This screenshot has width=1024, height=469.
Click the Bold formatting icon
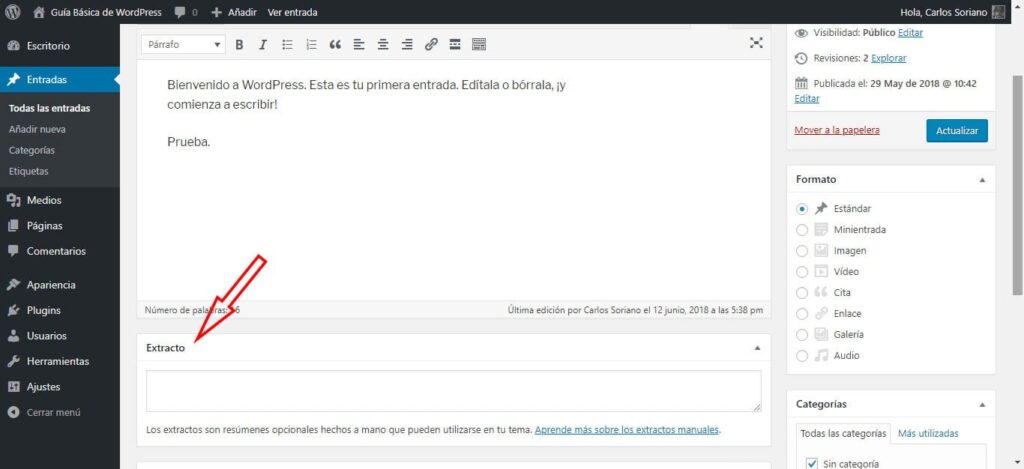point(239,44)
